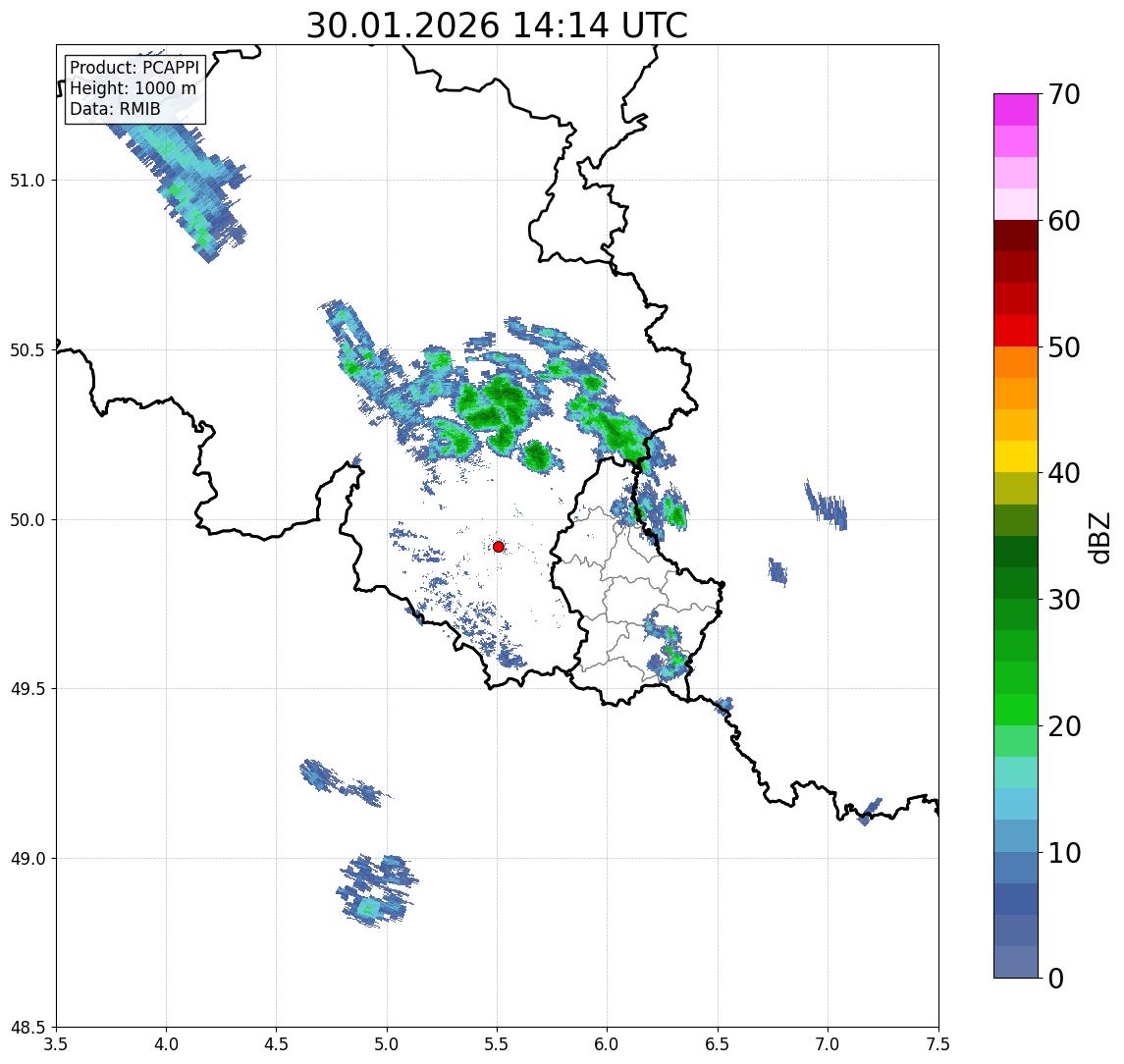This screenshot has width=1124, height=1064.
Task: Click the longitude axis label 7.5
Action: [x=938, y=1044]
